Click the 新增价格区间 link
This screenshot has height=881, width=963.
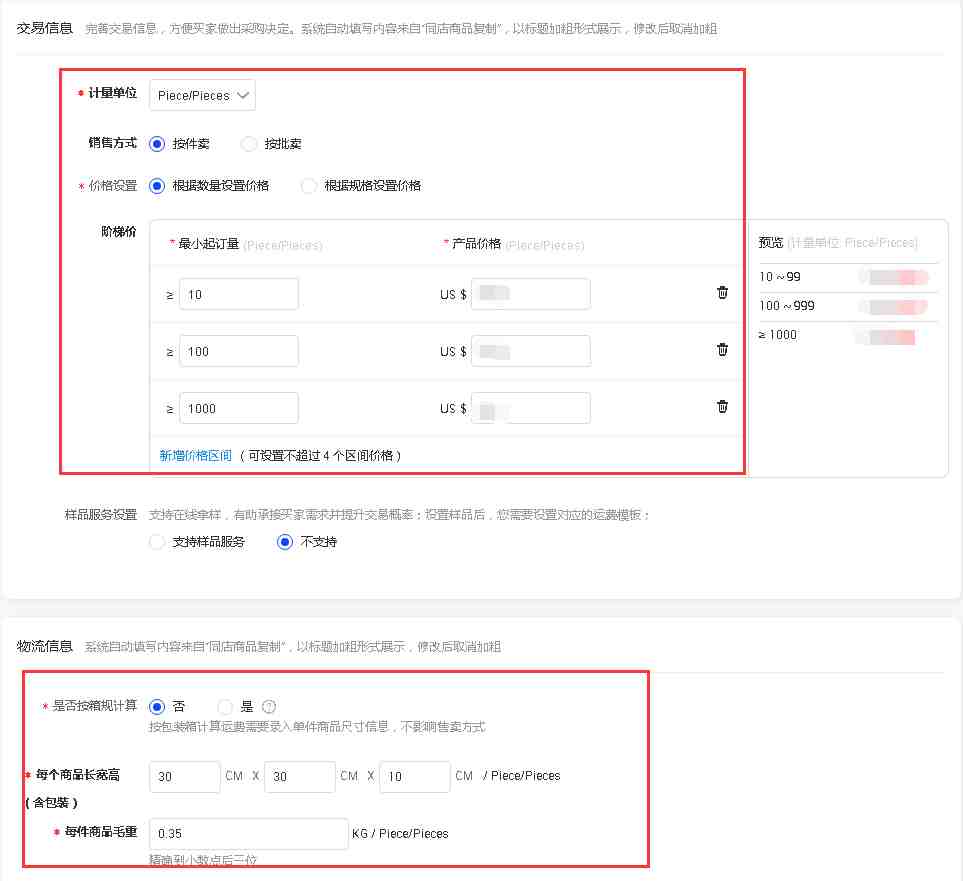(195, 455)
